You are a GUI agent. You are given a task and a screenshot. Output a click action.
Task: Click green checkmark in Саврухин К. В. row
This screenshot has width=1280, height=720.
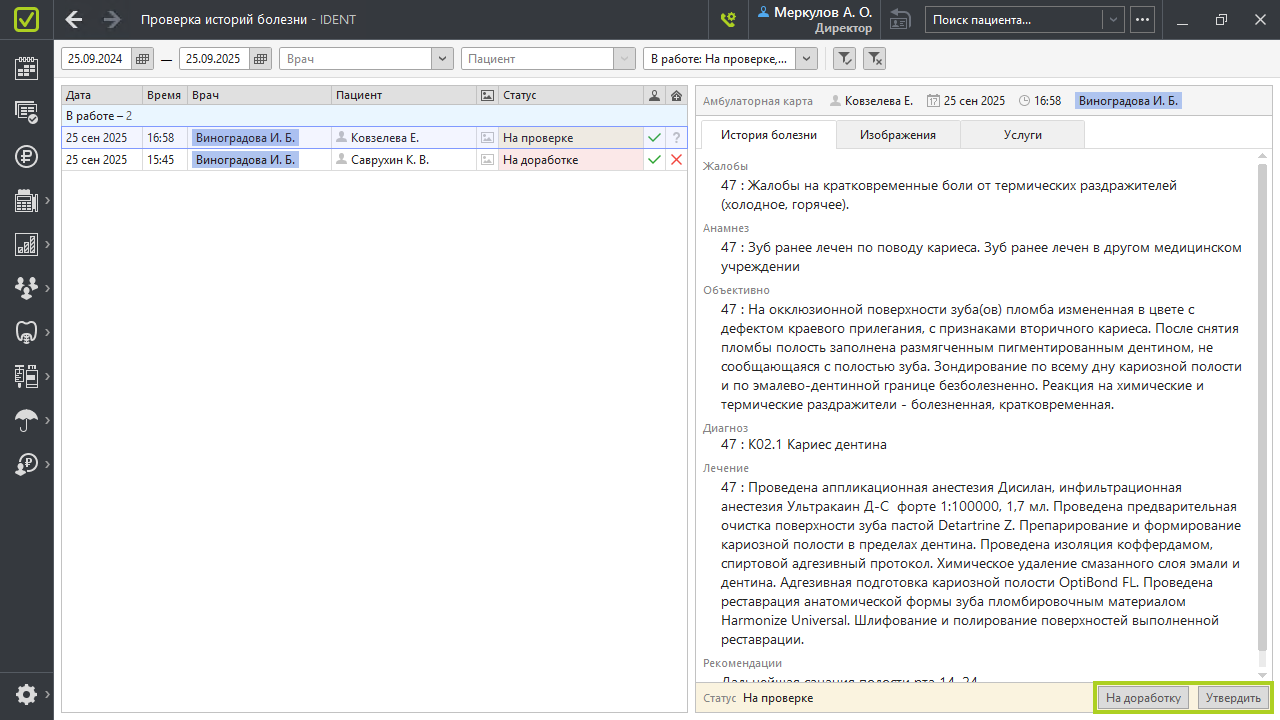click(x=654, y=160)
